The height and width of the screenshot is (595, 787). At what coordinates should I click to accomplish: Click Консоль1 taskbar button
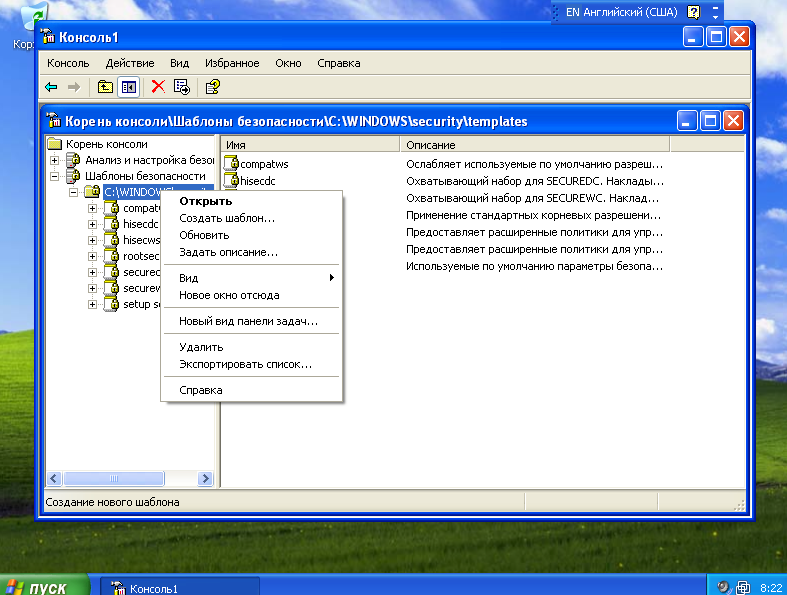coord(180,588)
